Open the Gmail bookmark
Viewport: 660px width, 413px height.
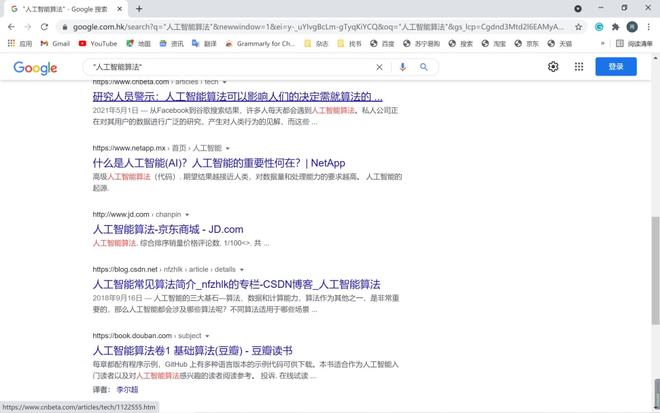point(55,43)
